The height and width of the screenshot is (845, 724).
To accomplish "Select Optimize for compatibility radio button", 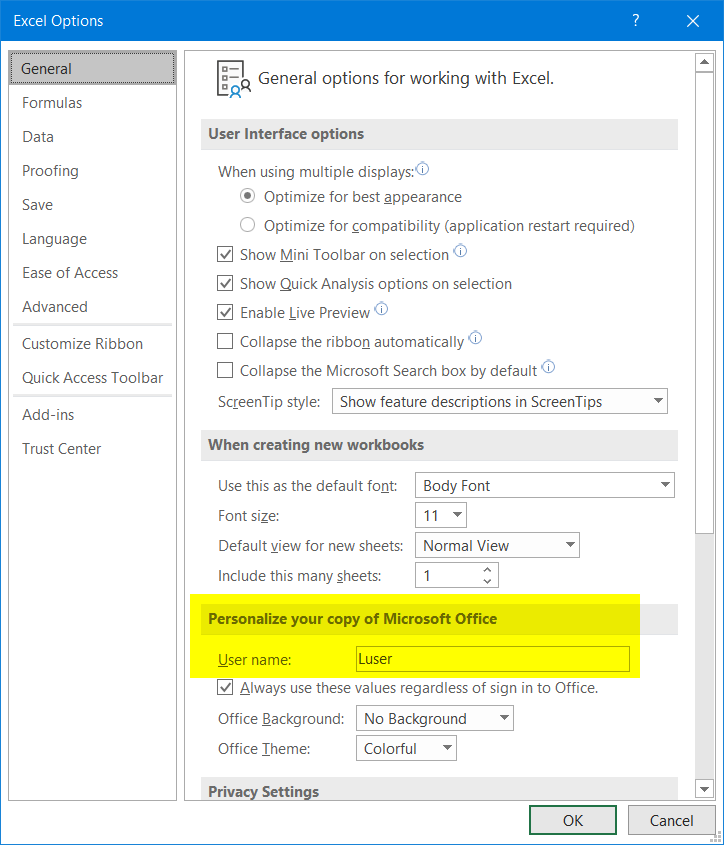I will click(247, 225).
